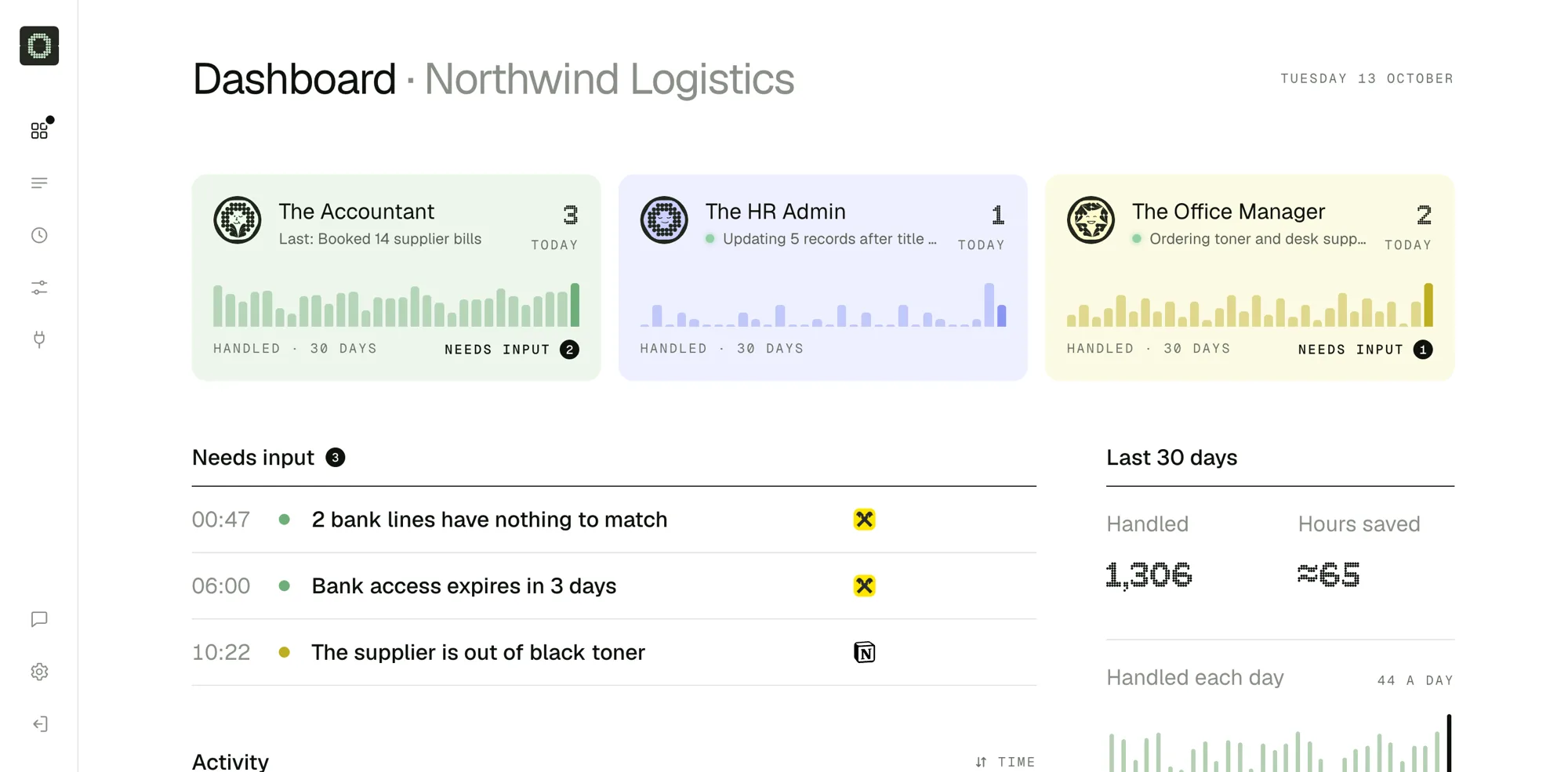Click the Activity section heading
The width and height of the screenshot is (1568, 772).
pos(230,761)
